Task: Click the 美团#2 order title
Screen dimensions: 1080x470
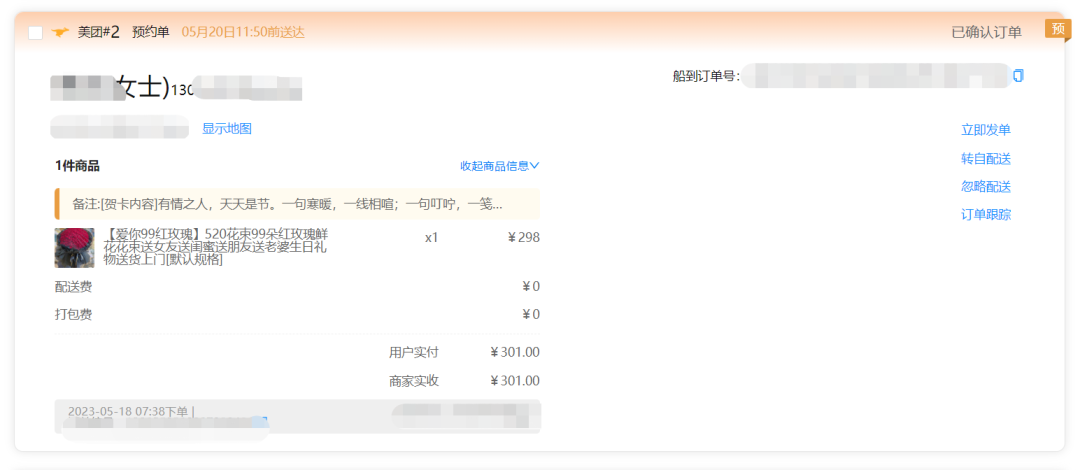Action: [98, 32]
